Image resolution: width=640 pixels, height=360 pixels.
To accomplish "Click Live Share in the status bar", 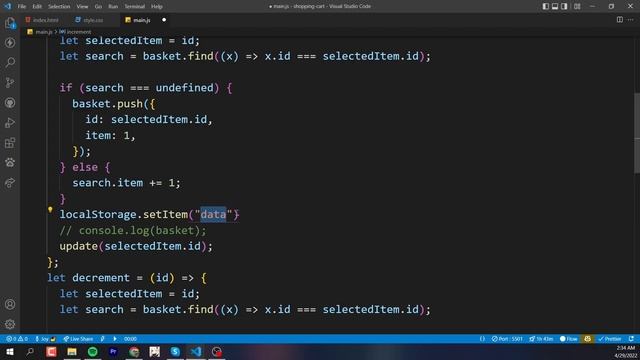I will coord(78,339).
